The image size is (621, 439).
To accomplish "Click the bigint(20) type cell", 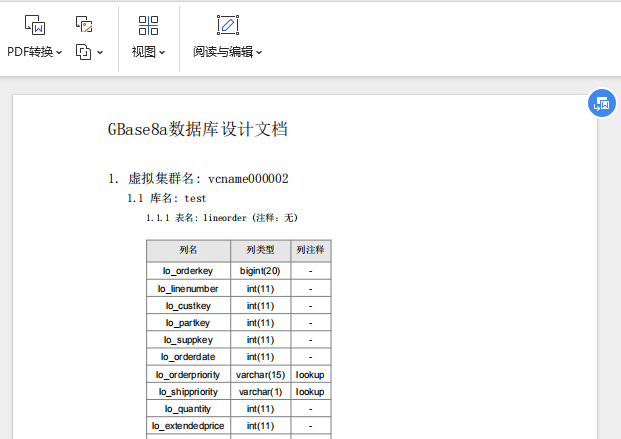I will tap(260, 271).
